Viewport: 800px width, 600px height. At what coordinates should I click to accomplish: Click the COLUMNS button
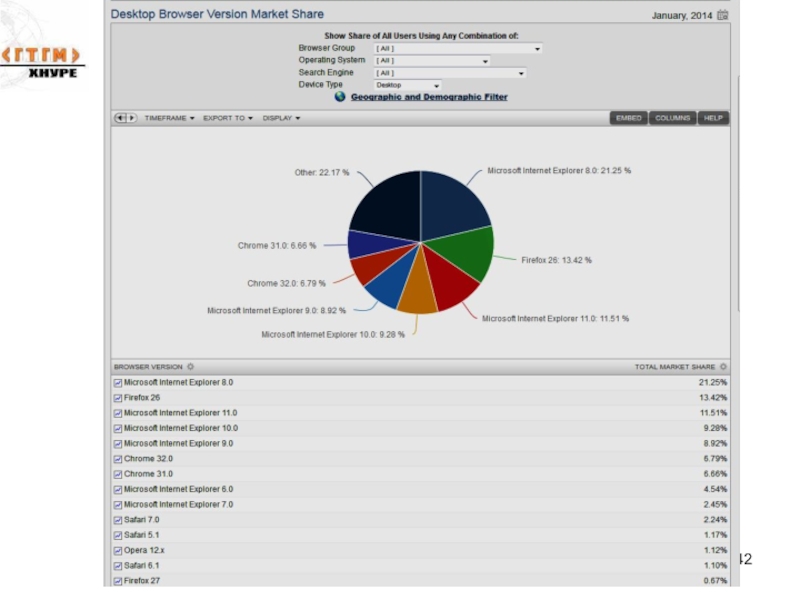click(x=672, y=118)
